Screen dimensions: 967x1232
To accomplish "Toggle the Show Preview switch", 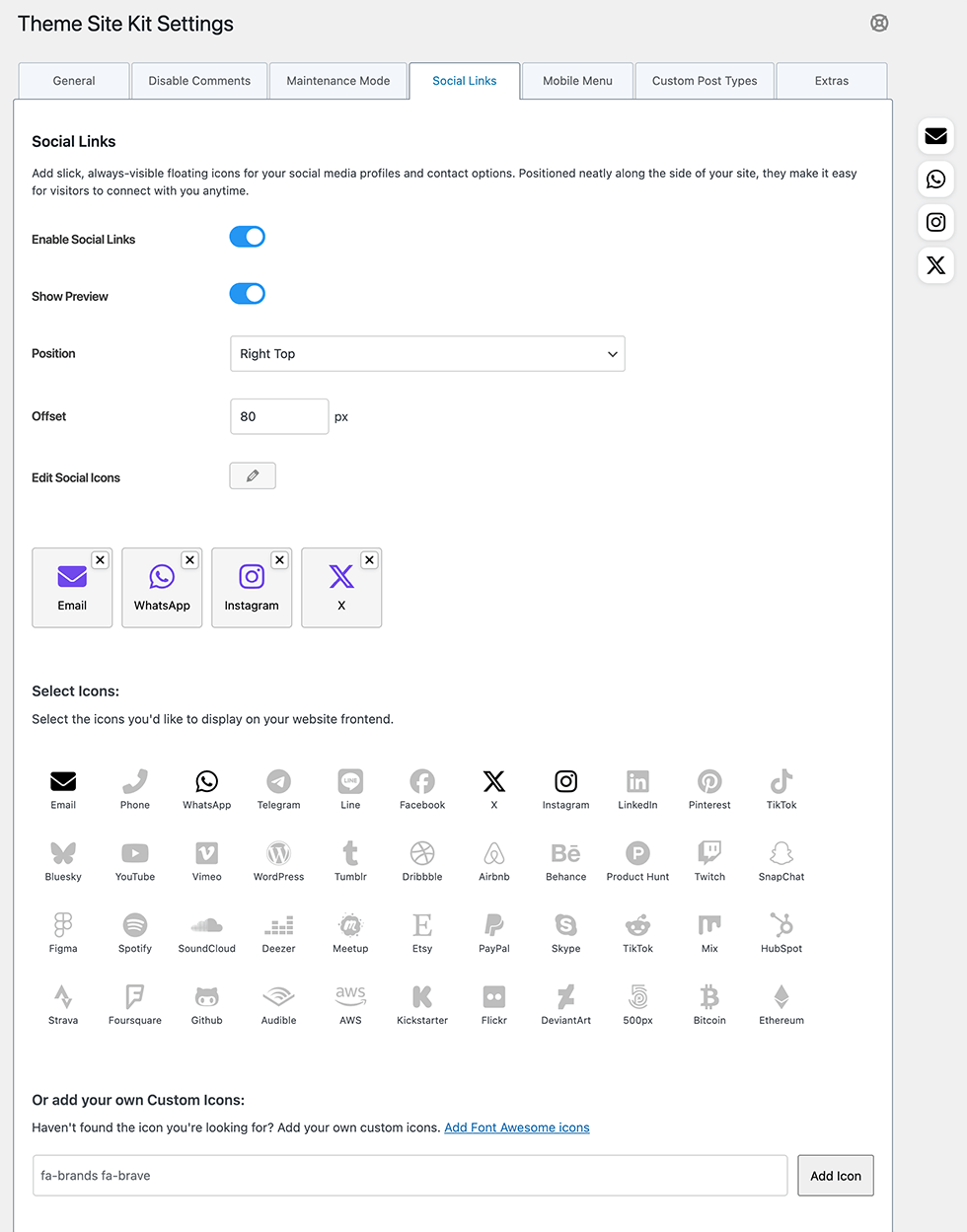I will tap(248, 294).
